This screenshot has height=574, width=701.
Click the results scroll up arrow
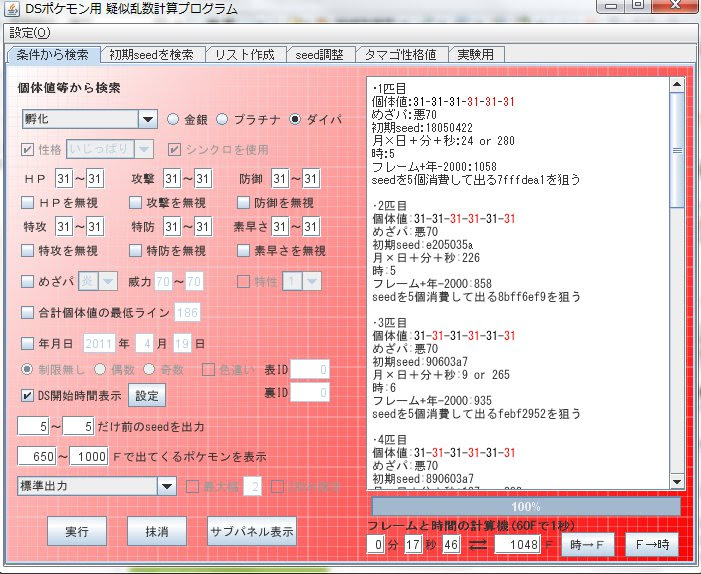tap(677, 84)
